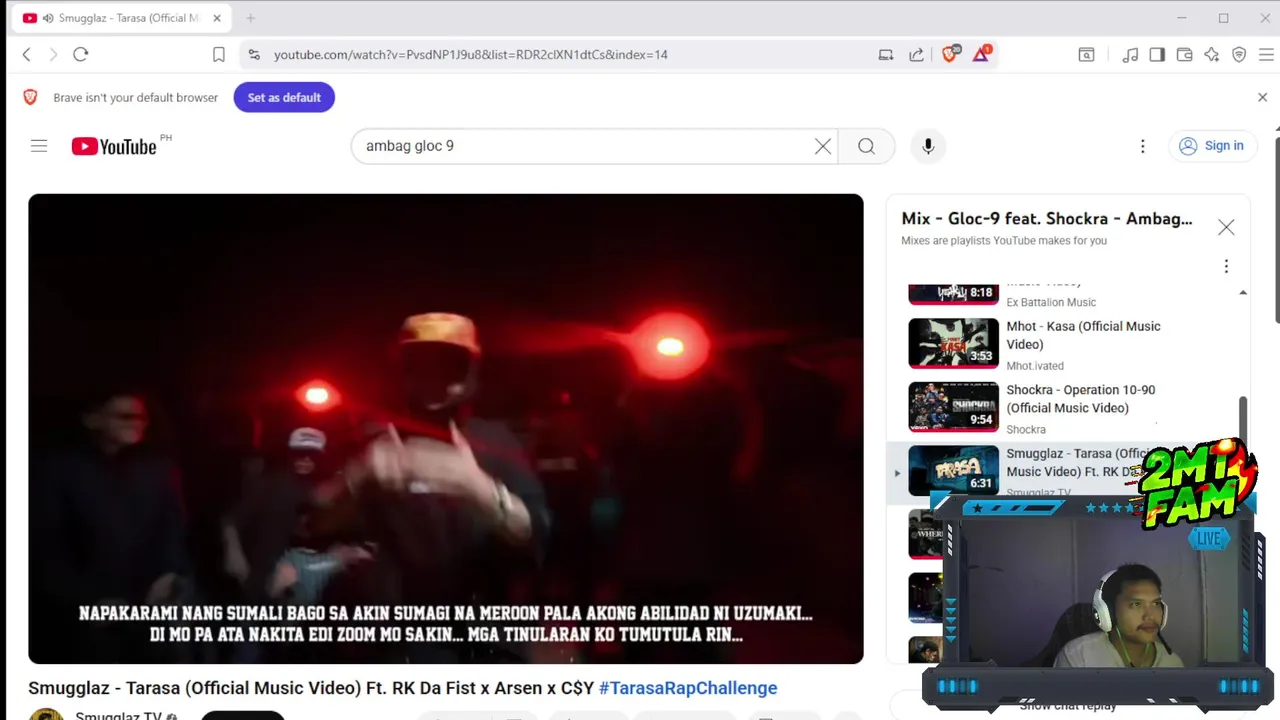This screenshot has width=1280, height=720.
Task: Share this page via the share icon
Action: pos(916,55)
